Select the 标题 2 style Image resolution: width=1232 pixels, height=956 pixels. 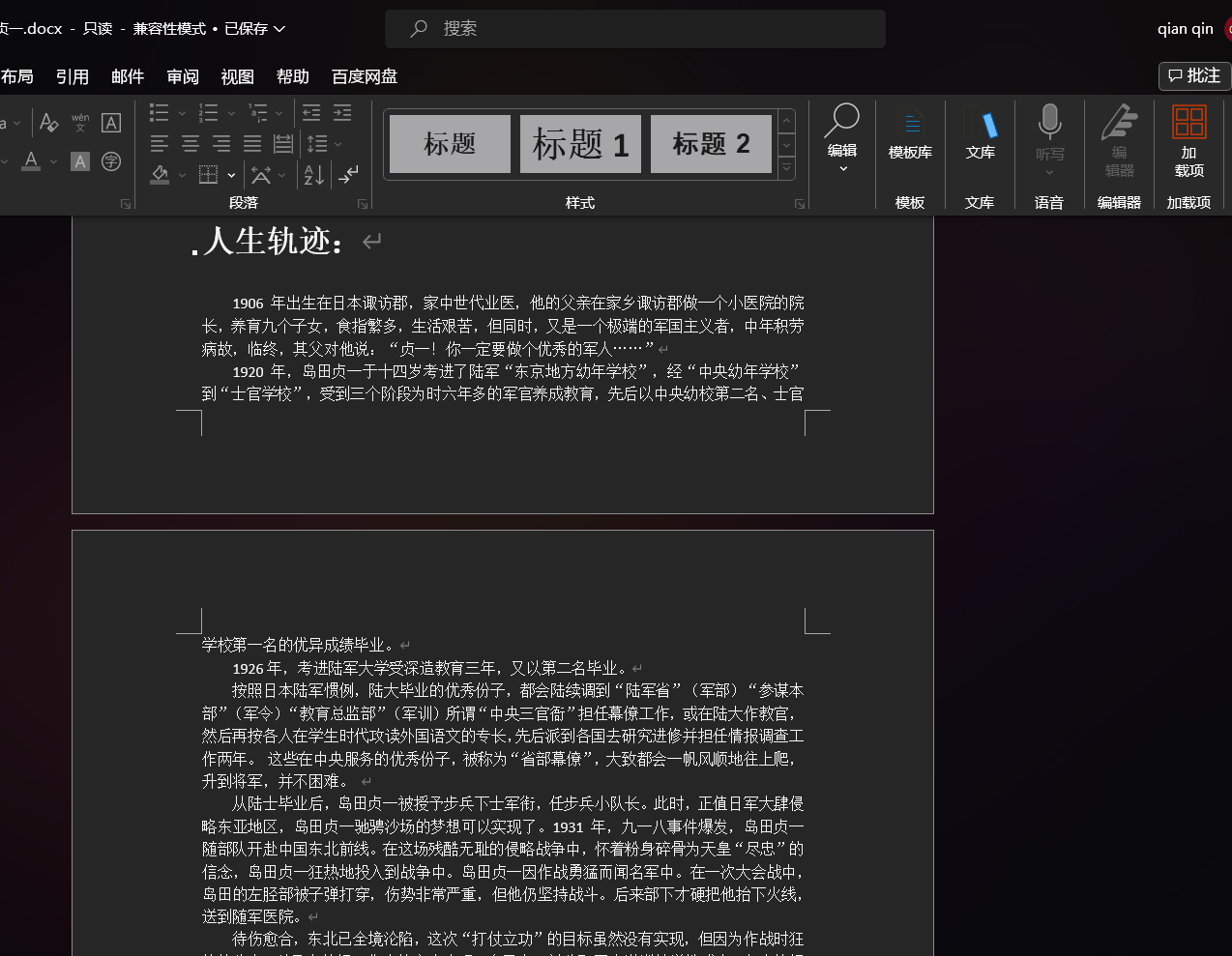[711, 144]
